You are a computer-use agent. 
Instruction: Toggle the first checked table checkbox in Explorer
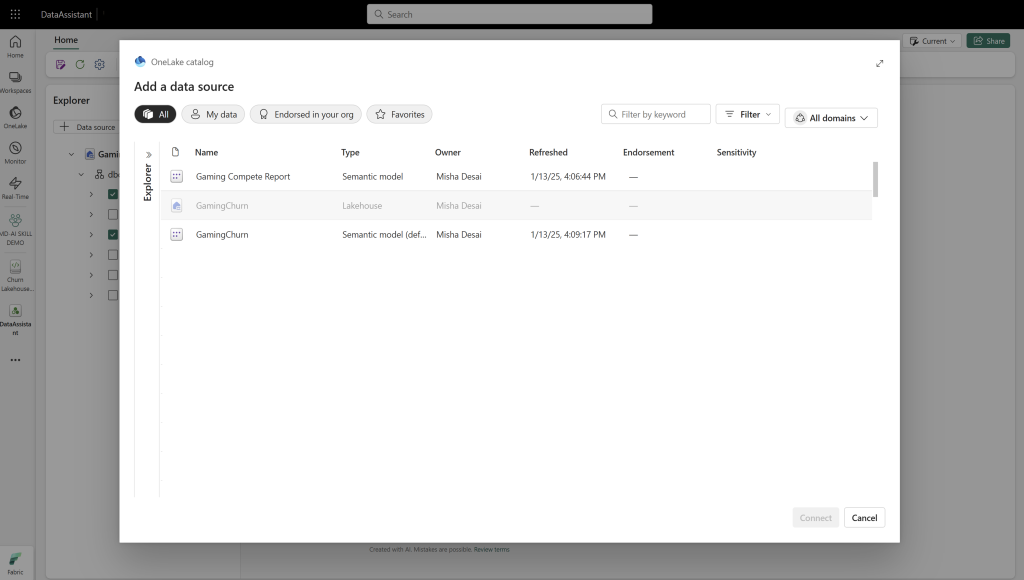click(x=113, y=194)
